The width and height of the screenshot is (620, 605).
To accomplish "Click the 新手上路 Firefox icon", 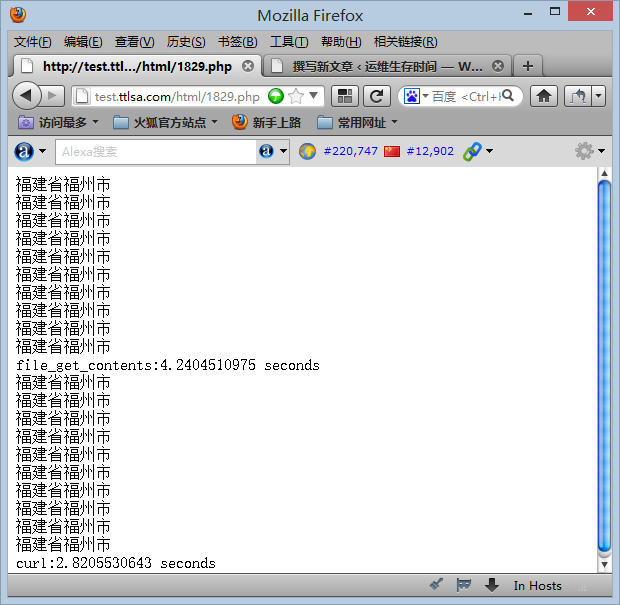I will click(240, 122).
